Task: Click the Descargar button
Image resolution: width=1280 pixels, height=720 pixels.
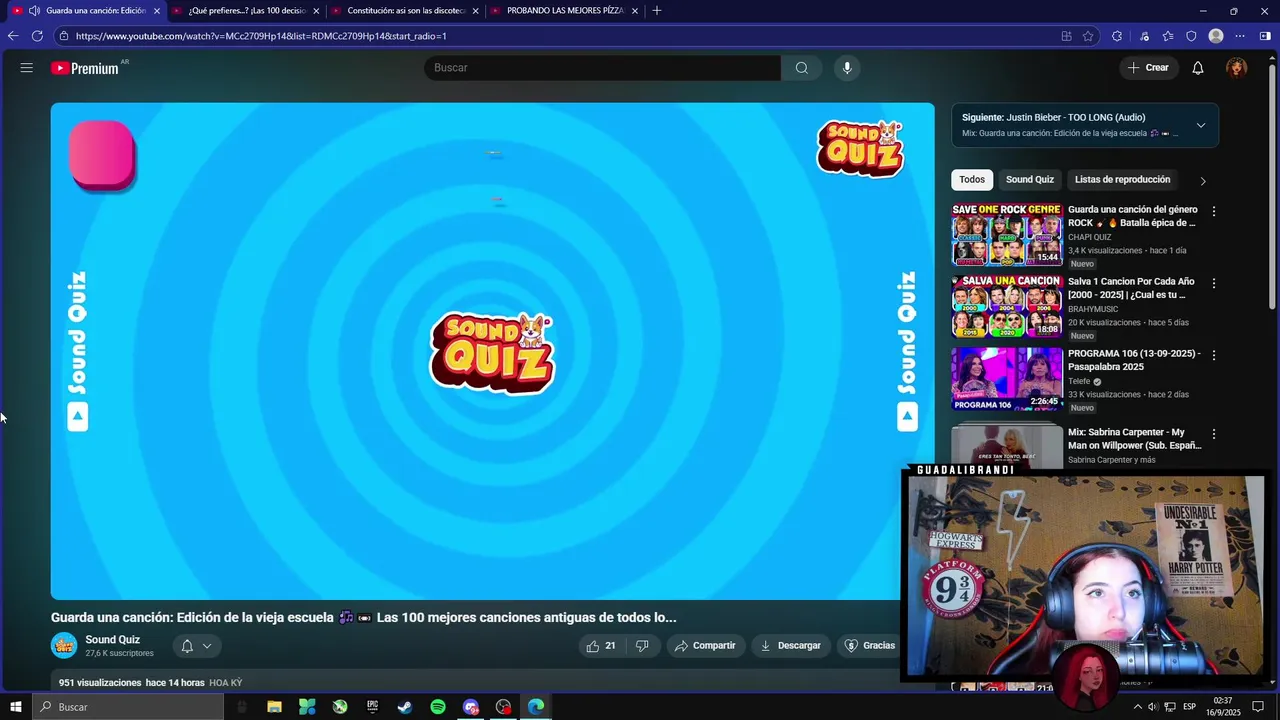Action: click(x=791, y=646)
